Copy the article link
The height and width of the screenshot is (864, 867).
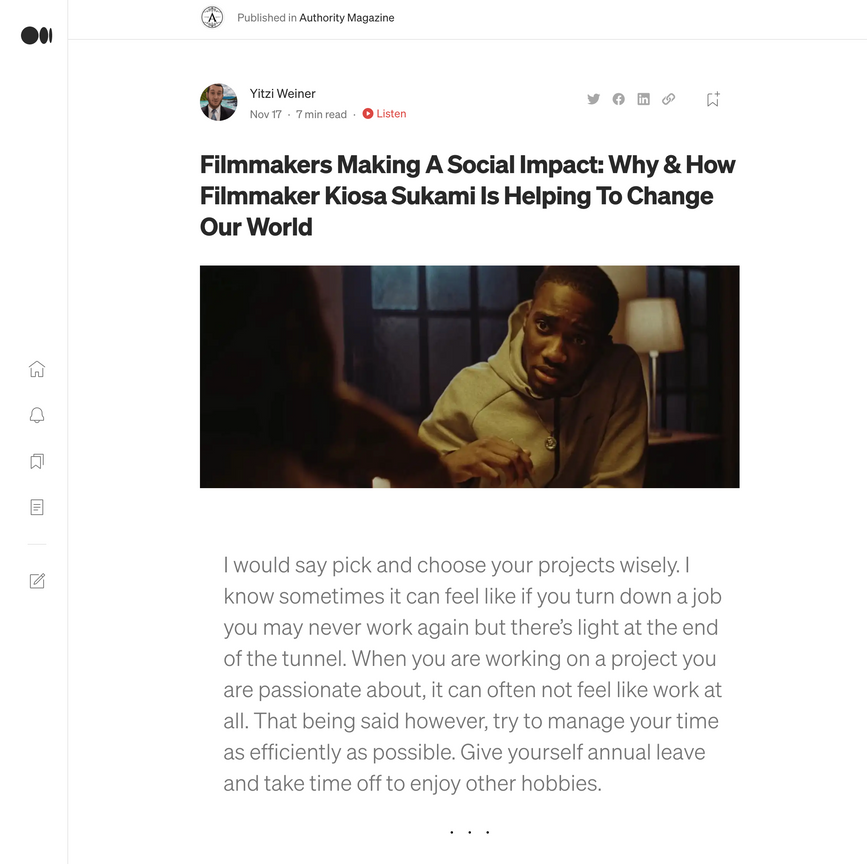pyautogui.click(x=668, y=99)
